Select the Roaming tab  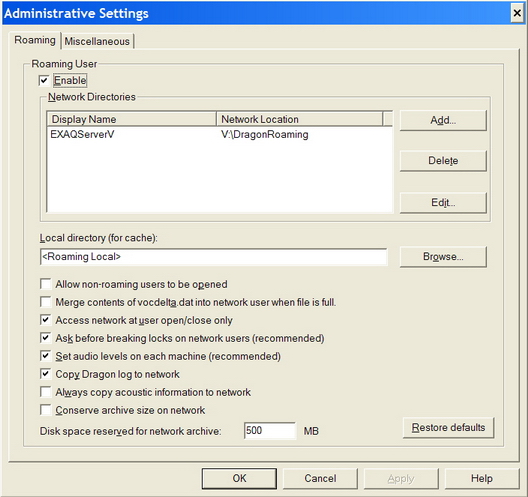35,40
